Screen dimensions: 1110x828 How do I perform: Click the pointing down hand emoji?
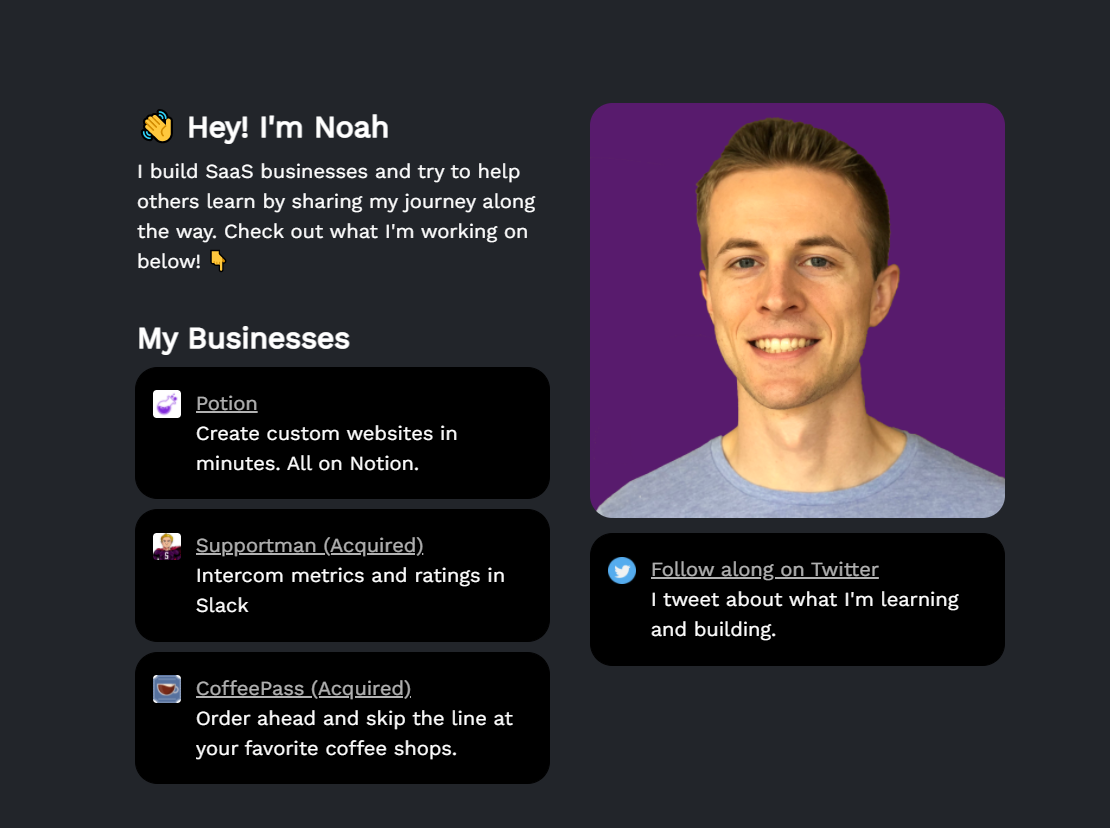pos(217,261)
